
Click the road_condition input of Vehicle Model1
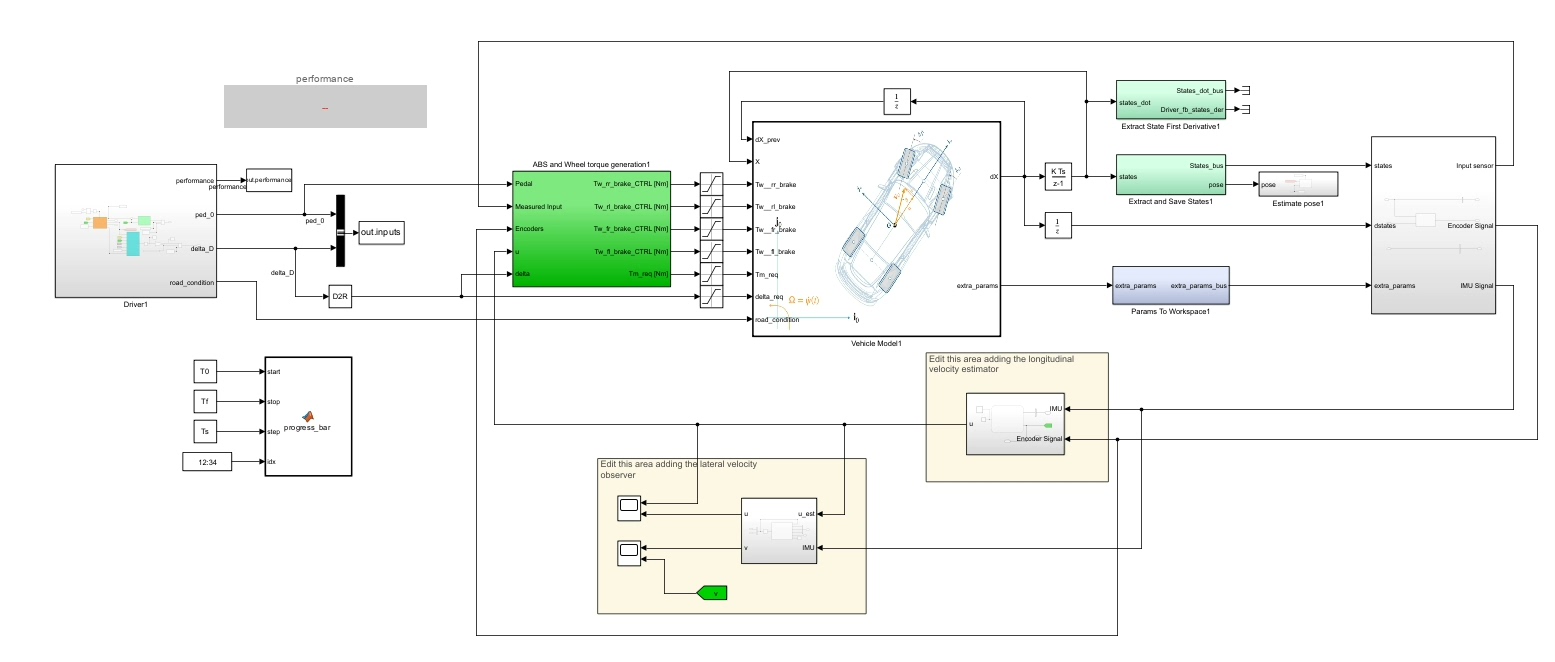777,320
